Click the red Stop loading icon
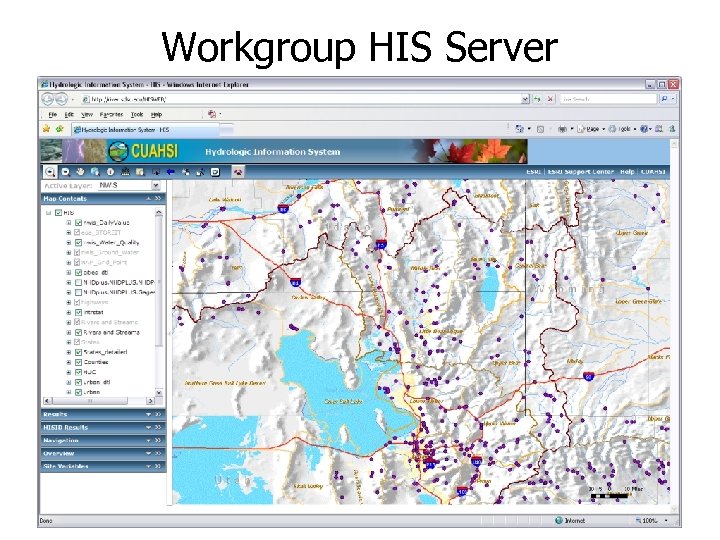The image size is (720, 540). point(550,99)
